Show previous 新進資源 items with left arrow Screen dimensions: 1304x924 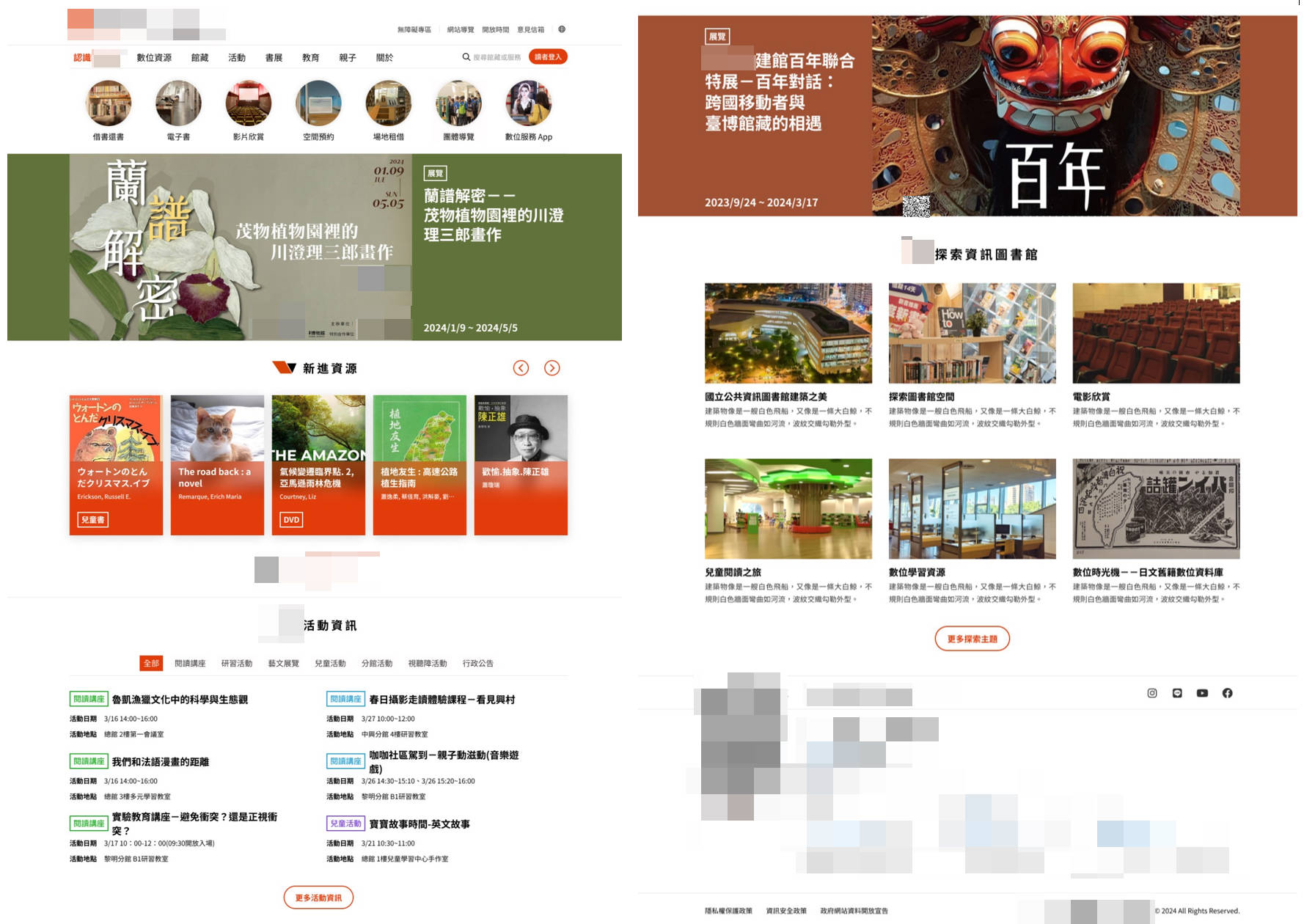521,368
